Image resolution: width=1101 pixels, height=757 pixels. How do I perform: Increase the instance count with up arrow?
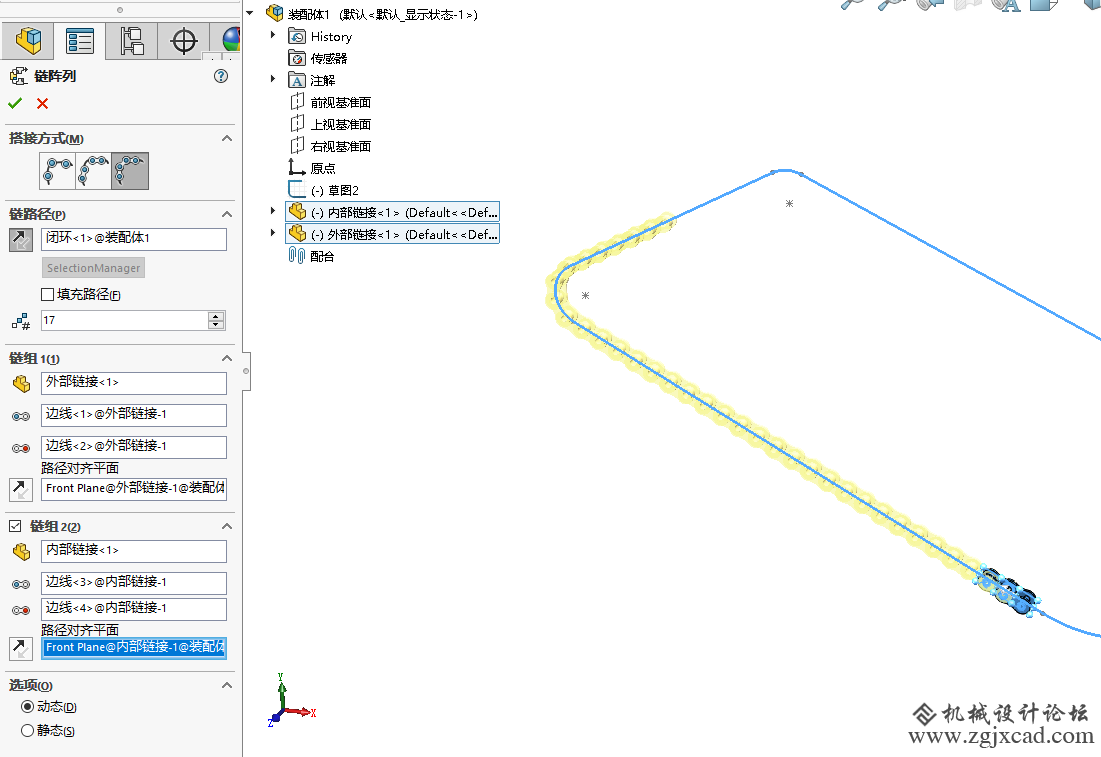(x=216, y=316)
